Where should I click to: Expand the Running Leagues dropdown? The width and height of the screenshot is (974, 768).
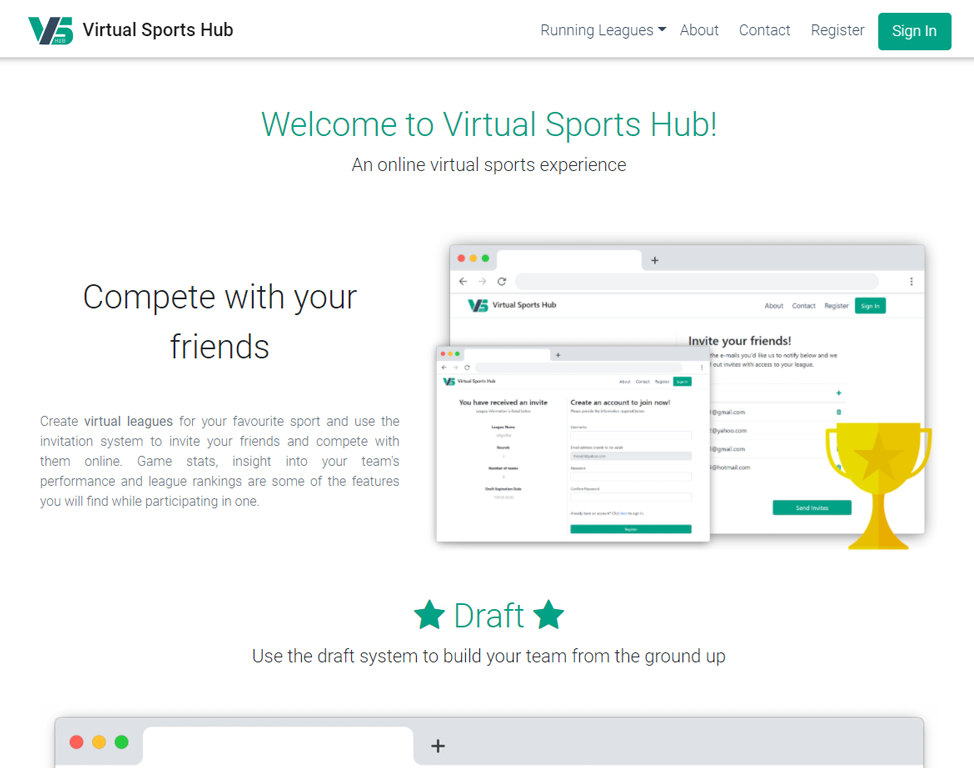click(x=602, y=30)
